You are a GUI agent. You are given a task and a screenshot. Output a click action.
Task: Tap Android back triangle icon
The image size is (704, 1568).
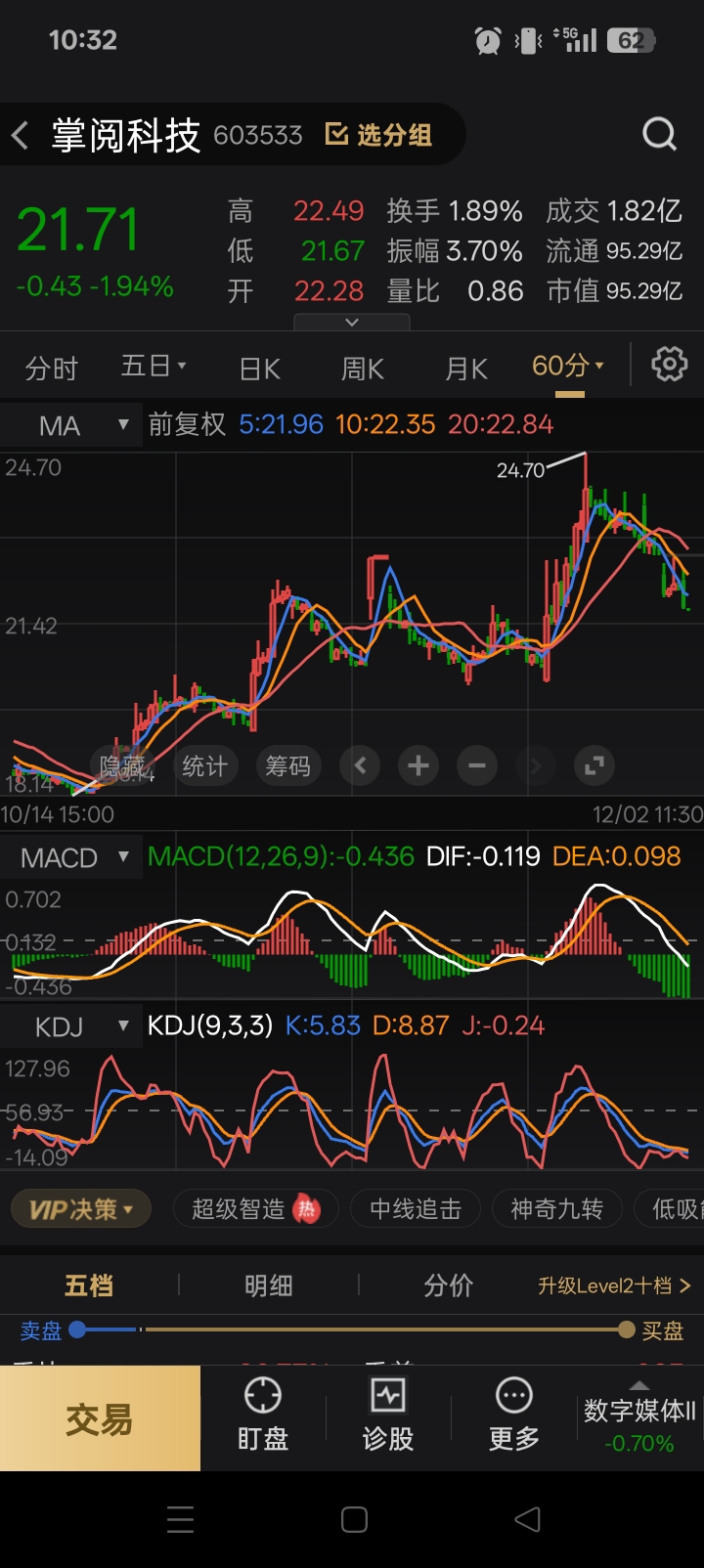(x=527, y=1519)
